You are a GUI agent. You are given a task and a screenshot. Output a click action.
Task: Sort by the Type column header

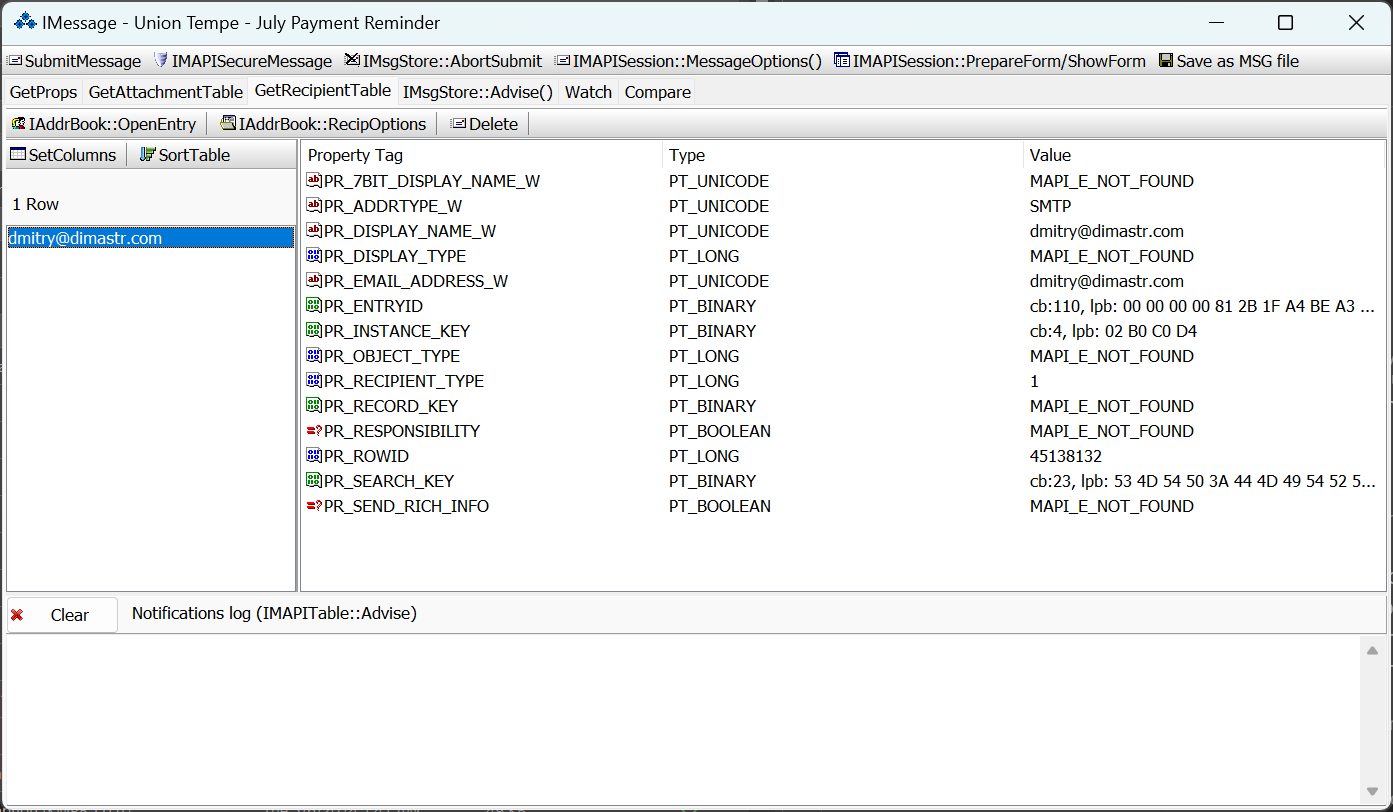pyautogui.click(x=843, y=155)
